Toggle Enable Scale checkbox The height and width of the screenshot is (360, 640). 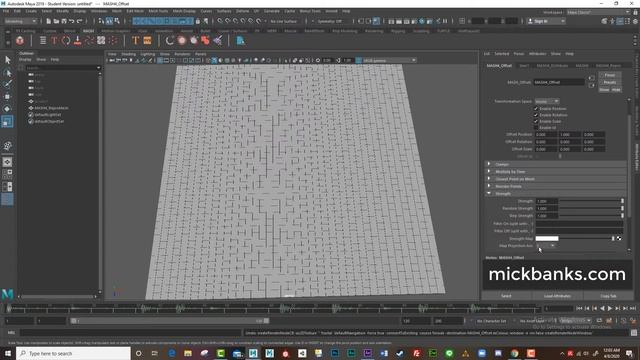536,121
